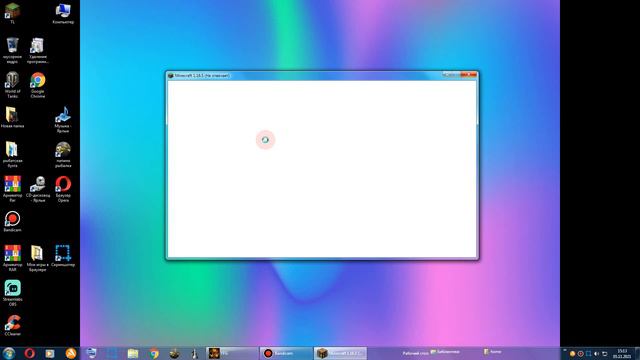Open the round fishing-game shortcut beneath Музыка
The image size is (640, 360).
[63, 154]
